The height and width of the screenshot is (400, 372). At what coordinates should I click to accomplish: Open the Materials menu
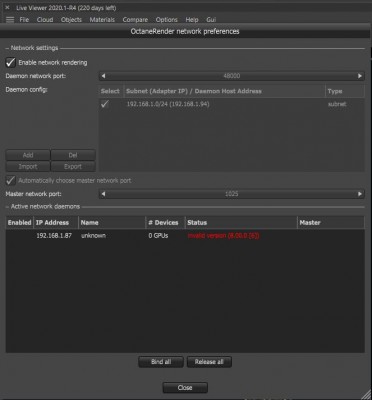coord(102,20)
